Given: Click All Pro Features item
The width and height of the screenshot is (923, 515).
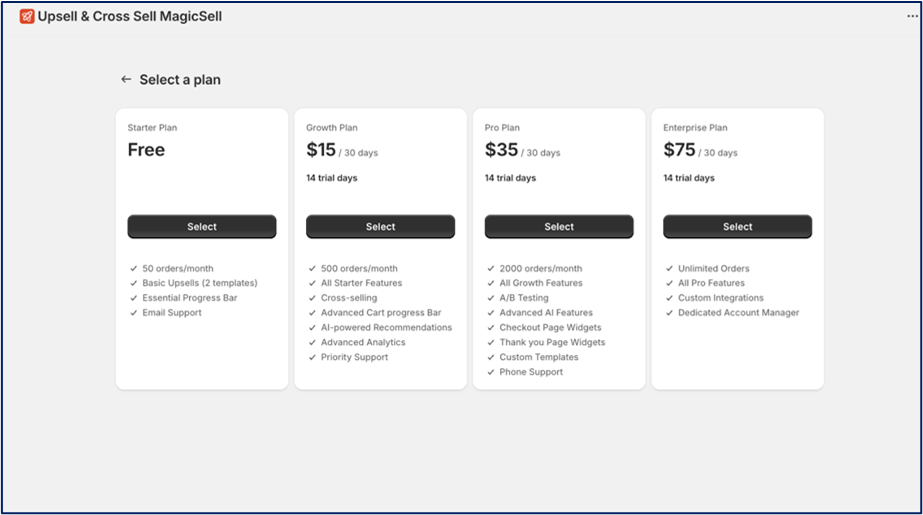Looking at the screenshot, I should point(711,283).
